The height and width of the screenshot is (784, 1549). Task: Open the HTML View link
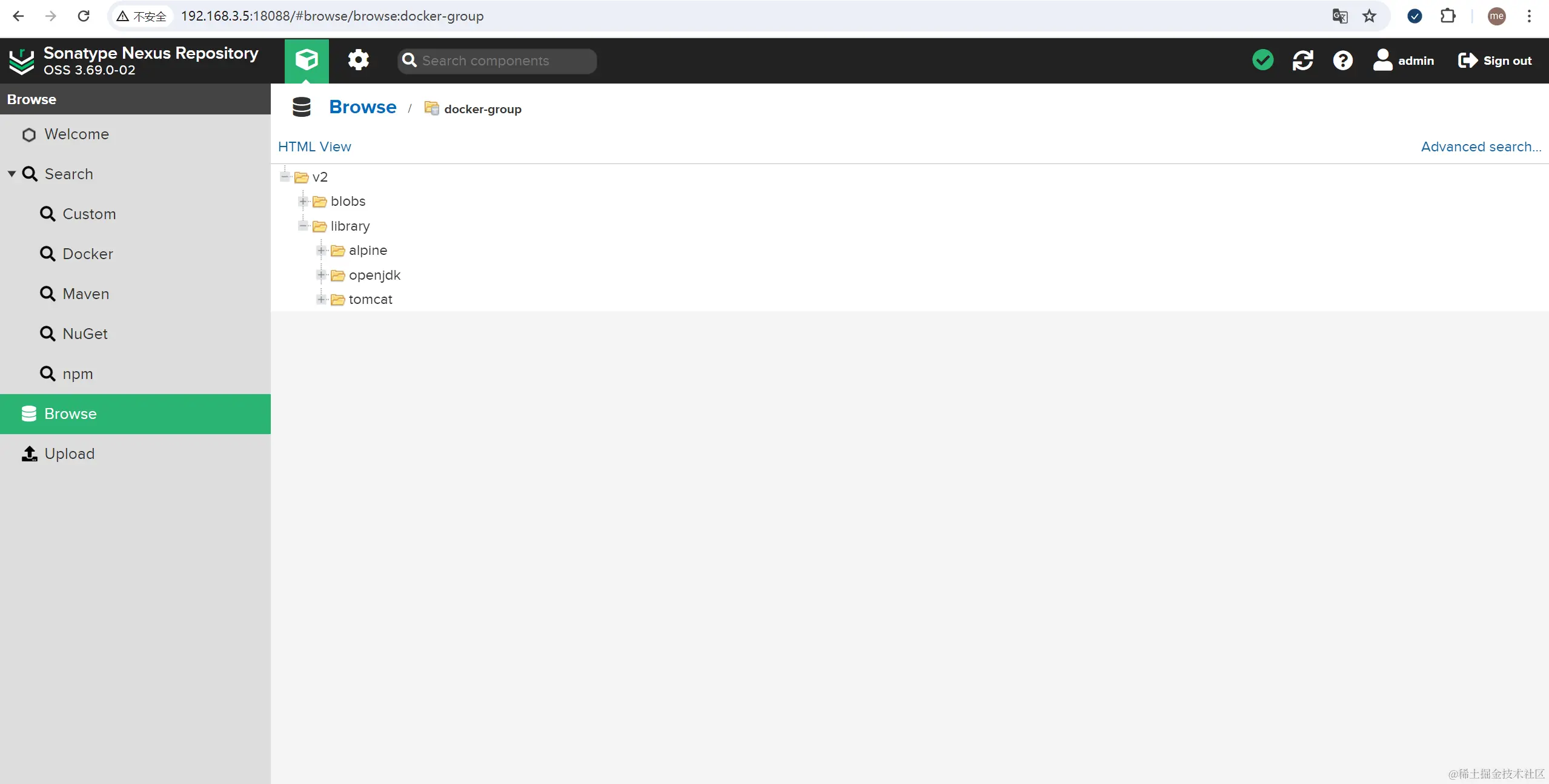(x=314, y=147)
